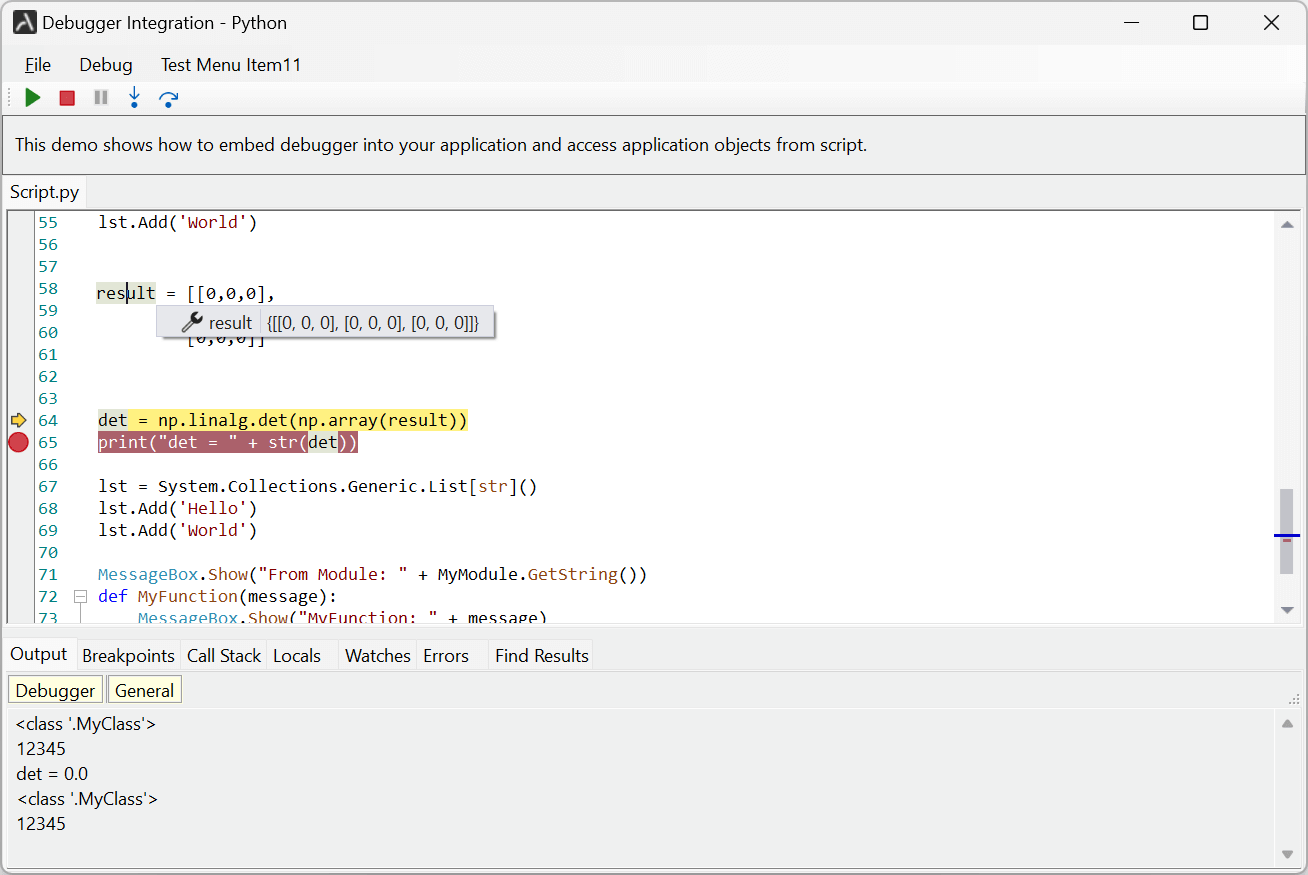Click the wrench icon in result tooltip
The height and width of the screenshot is (875, 1308).
click(192, 322)
